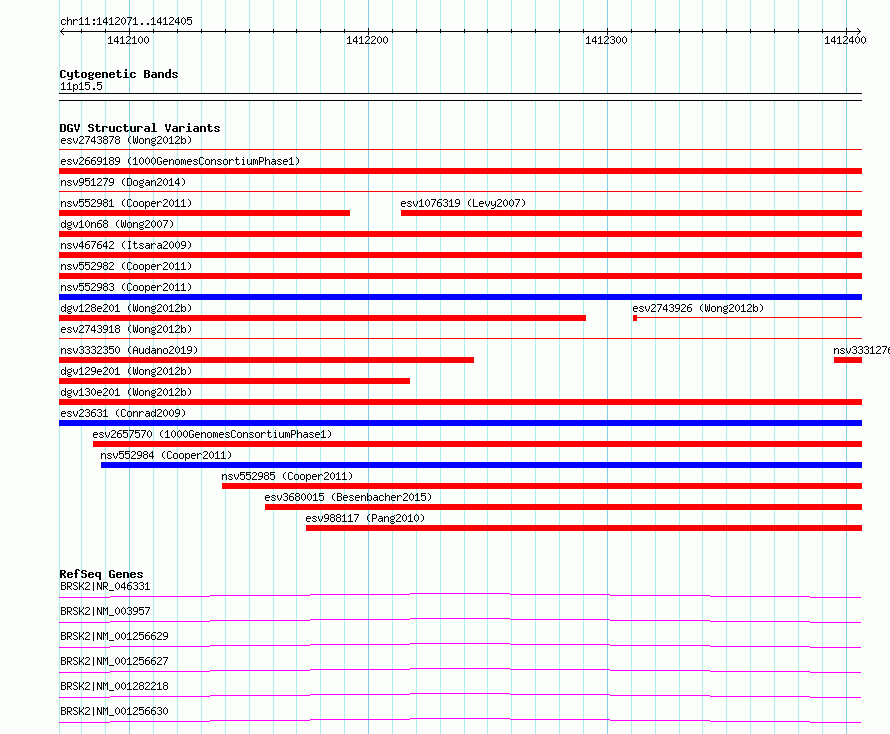Click the 1412400 ruler position
The image size is (890, 734).
point(845,40)
